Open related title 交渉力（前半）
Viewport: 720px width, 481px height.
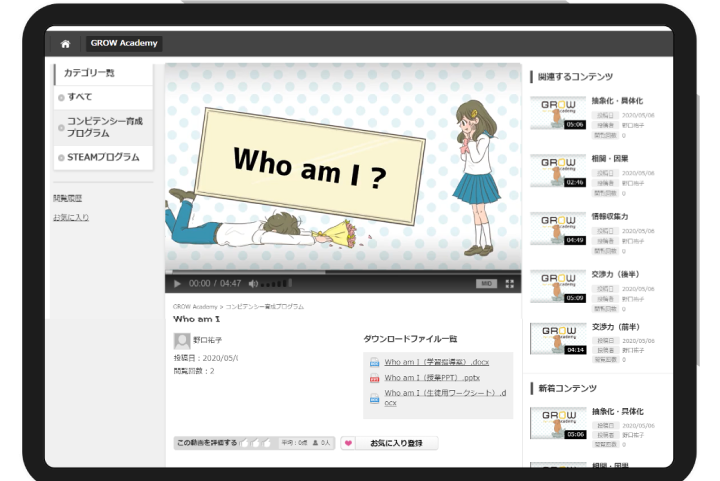pyautogui.click(x=616, y=327)
